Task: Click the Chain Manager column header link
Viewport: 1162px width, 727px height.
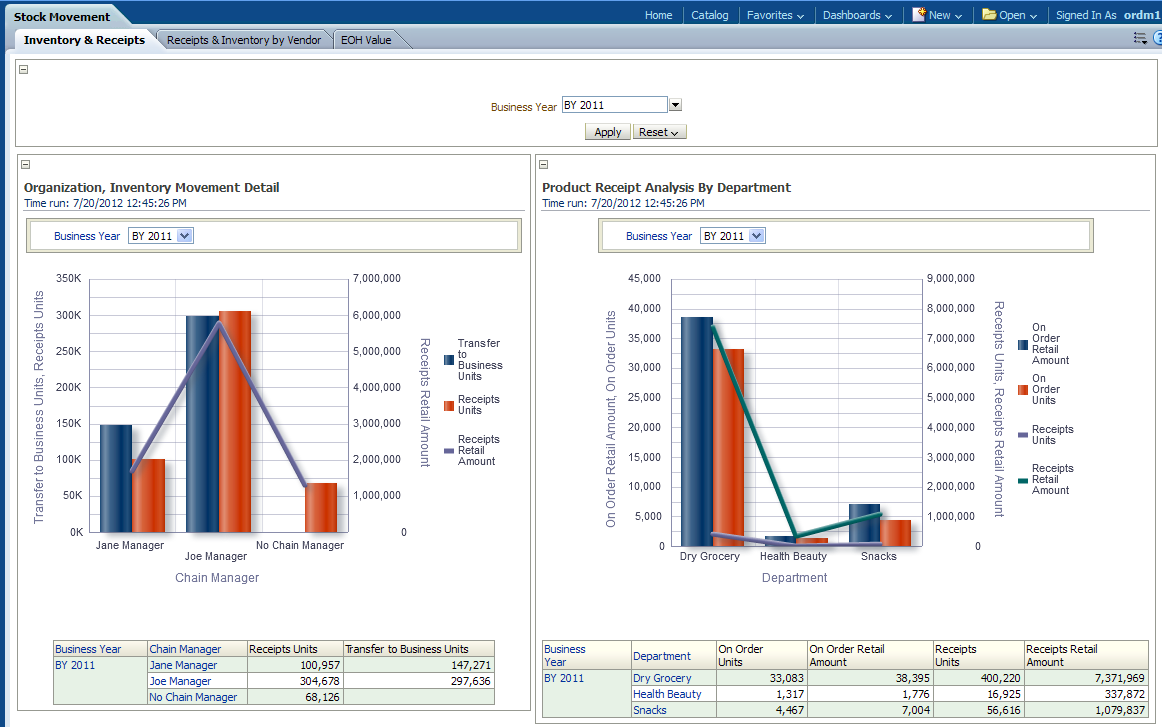Action: point(185,649)
